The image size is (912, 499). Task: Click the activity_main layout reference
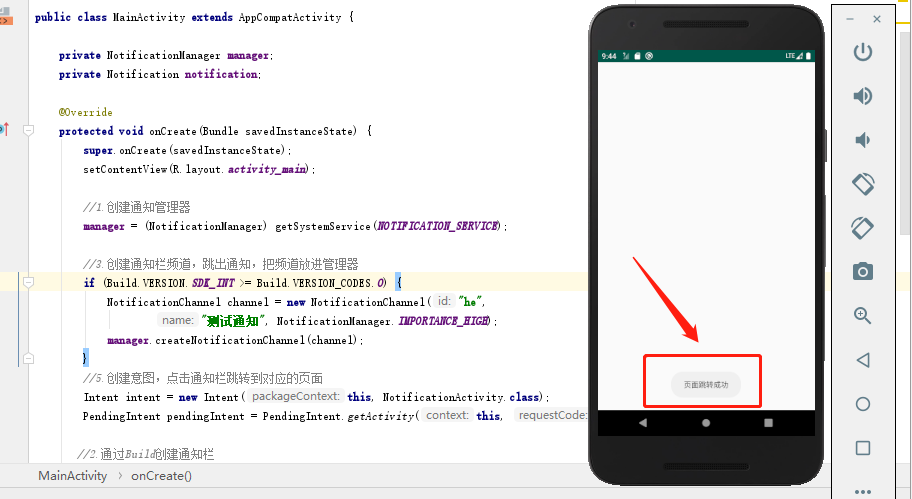pyautogui.click(x=267, y=169)
